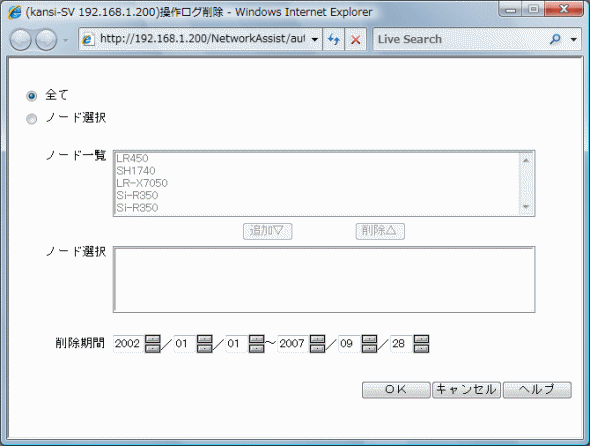Expand the address bar history dropdown

pos(315,39)
